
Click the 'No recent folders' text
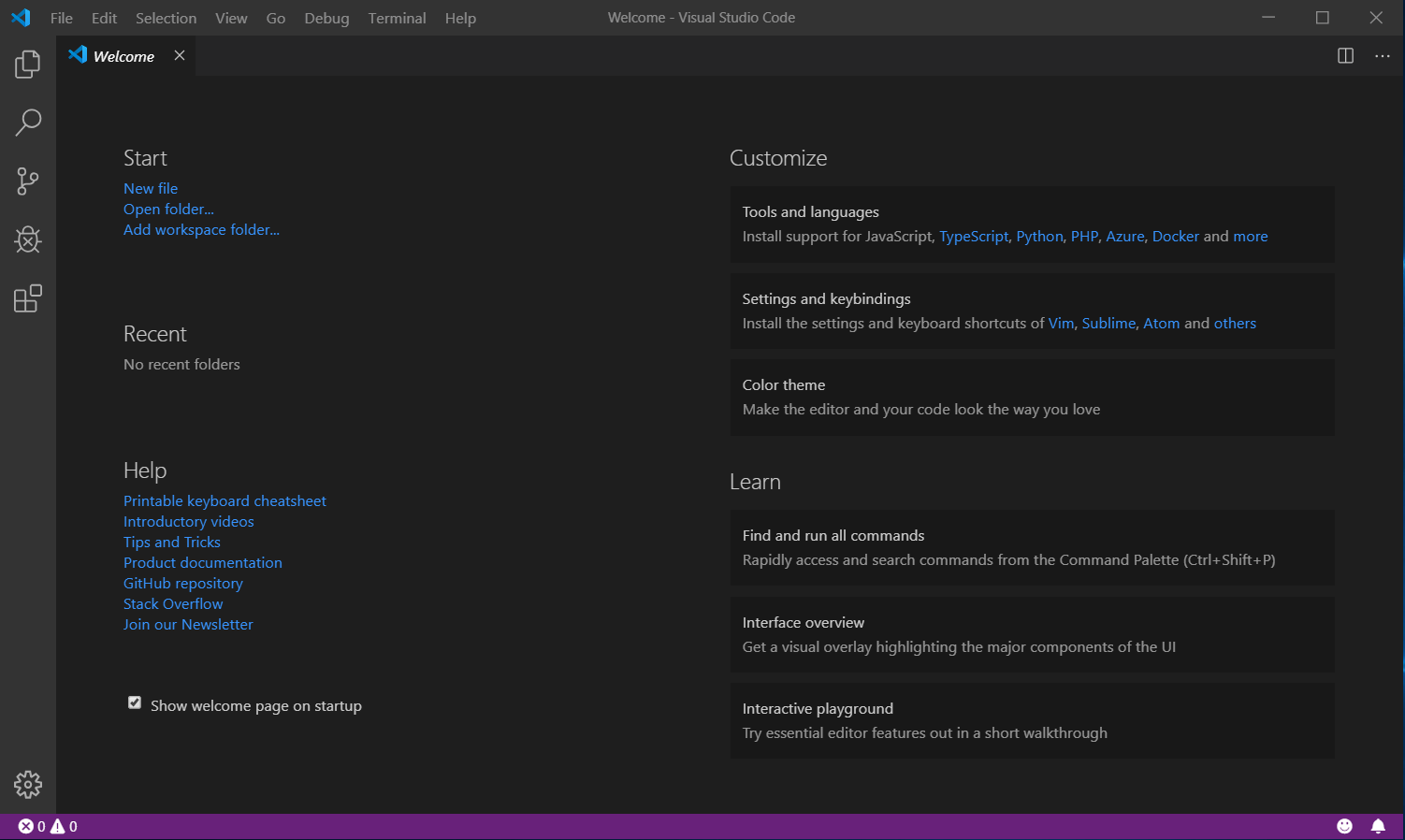coord(181,364)
